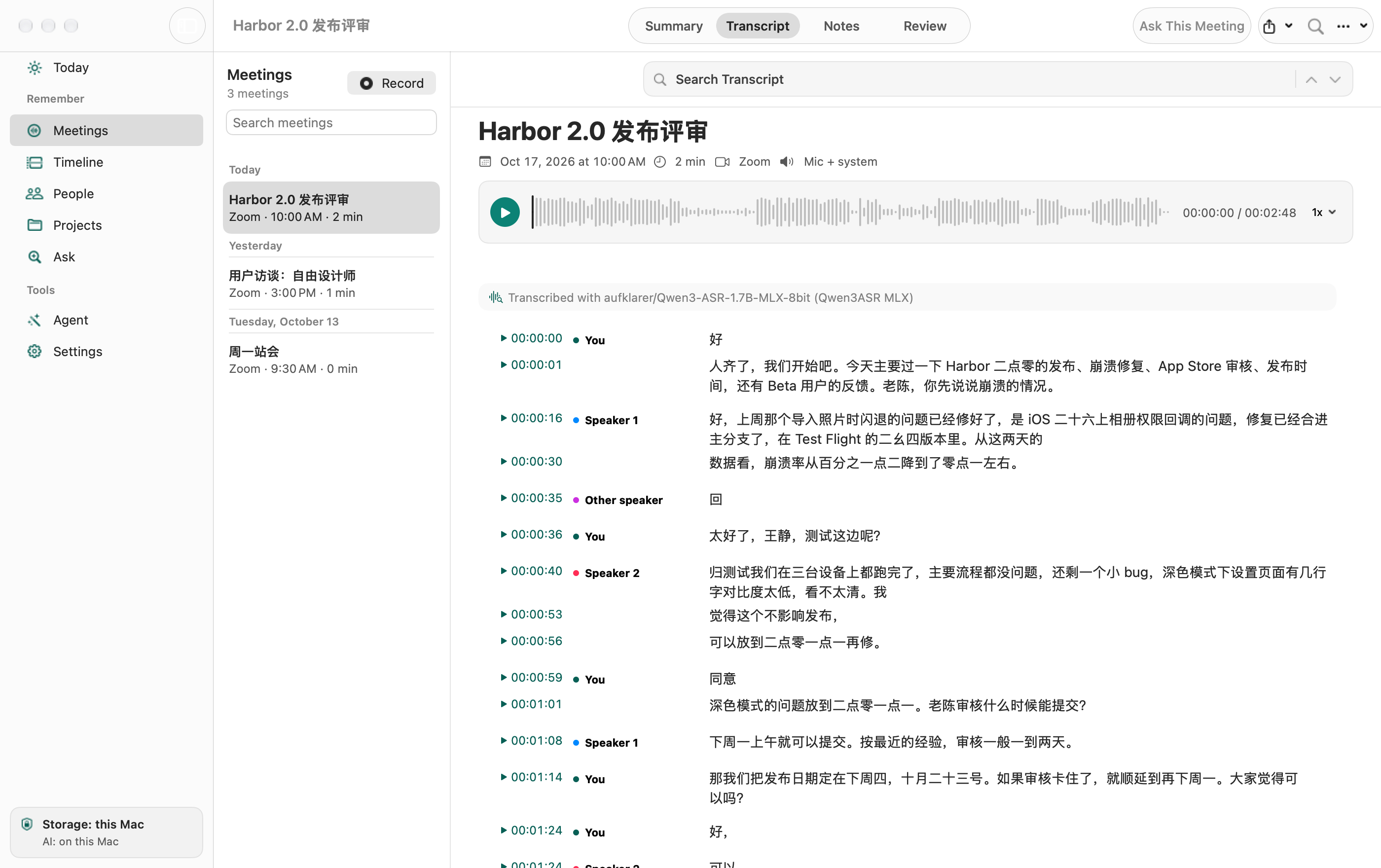Switch to the Transcript tab
Image resolution: width=1381 pixels, height=868 pixels.
(x=757, y=26)
